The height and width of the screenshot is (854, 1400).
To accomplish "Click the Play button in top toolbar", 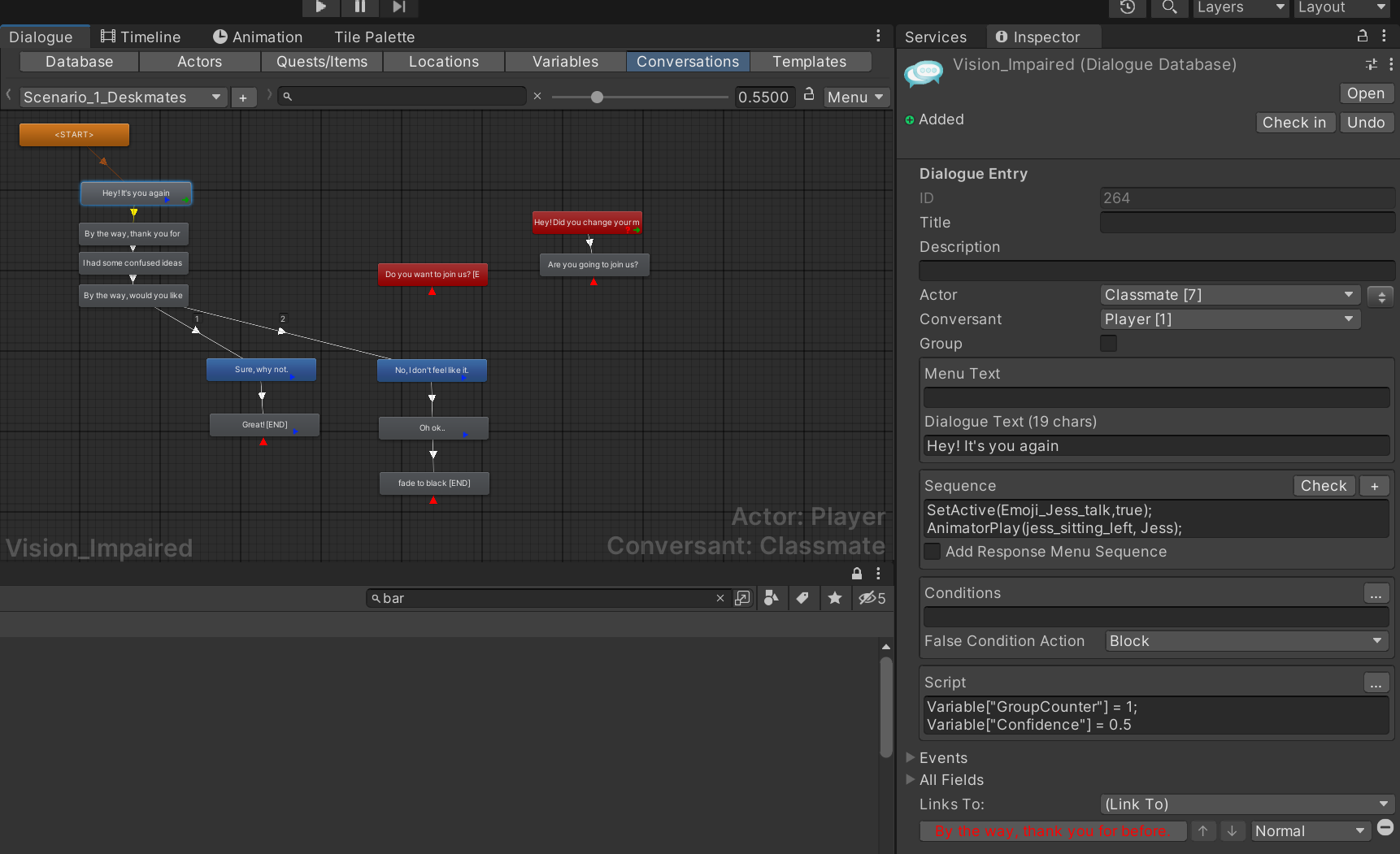I will pos(321,7).
